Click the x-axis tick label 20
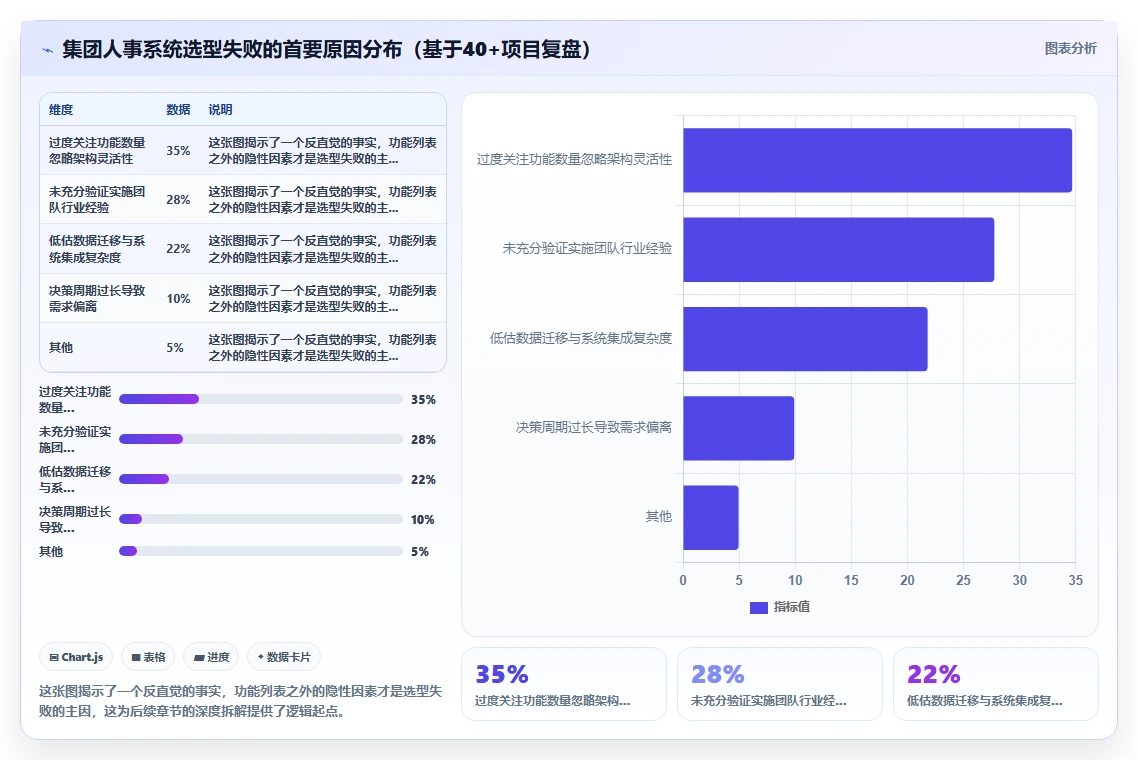1138x760 pixels. [x=907, y=581]
